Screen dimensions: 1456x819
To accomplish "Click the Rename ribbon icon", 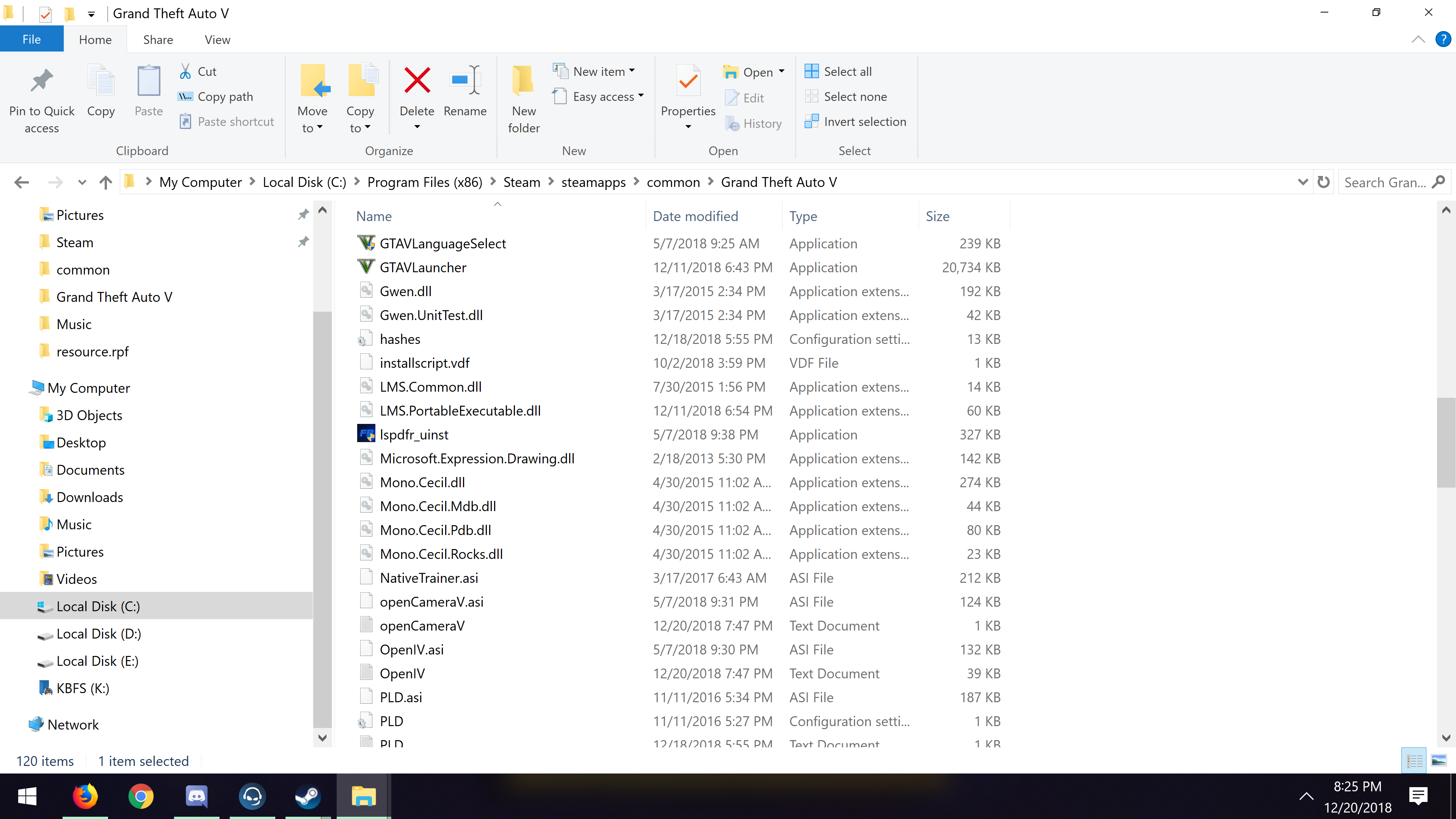I will coord(464,80).
